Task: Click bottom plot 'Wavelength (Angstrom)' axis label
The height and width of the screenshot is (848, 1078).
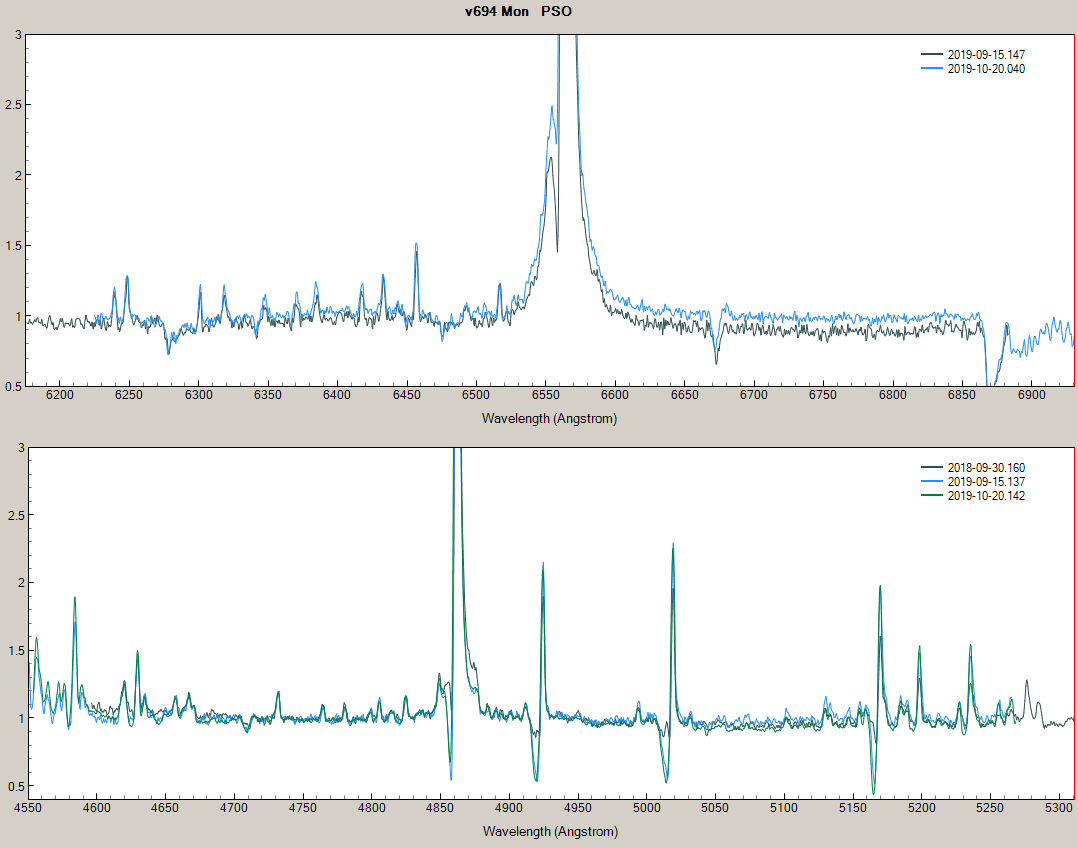Action: click(550, 831)
